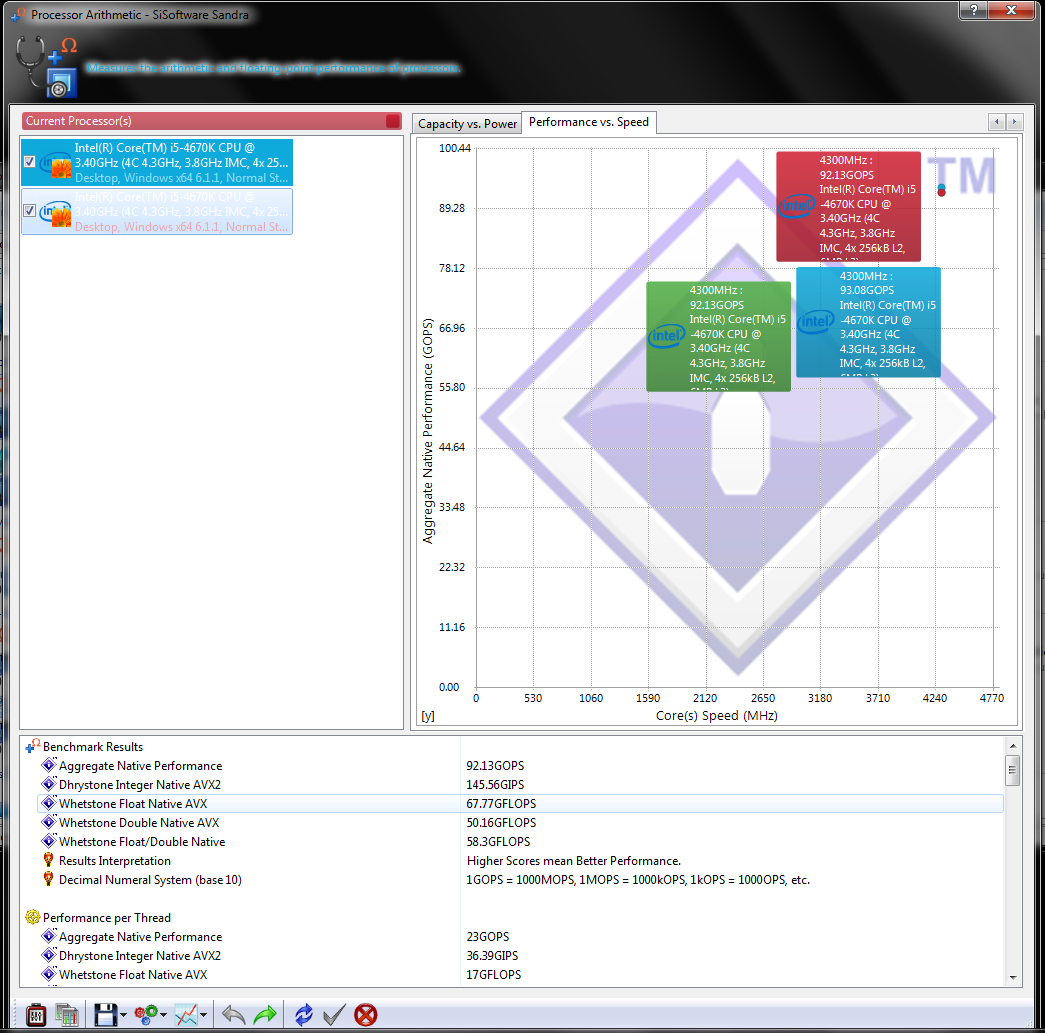This screenshot has height=1033, width=1045.
Task: Click the results list scrollbar thumb
Action: click(1012, 770)
